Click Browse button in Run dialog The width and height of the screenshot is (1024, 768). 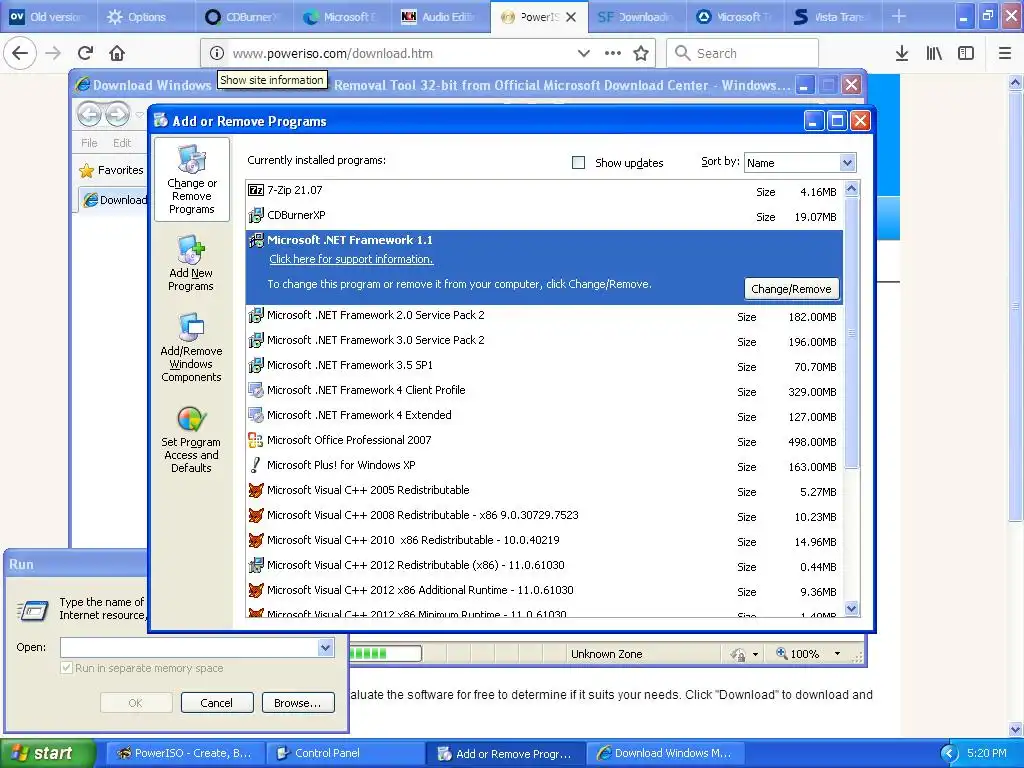[298, 703]
